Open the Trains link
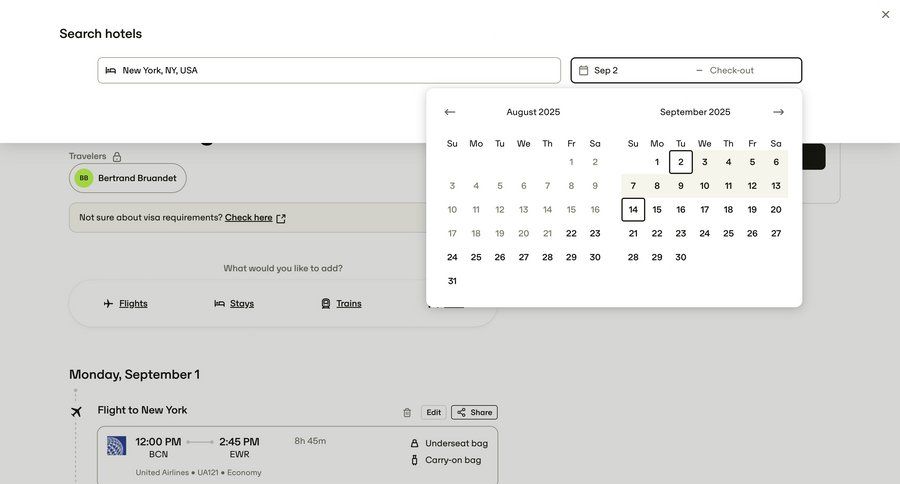Screen dimensions: 900x484 click(348, 304)
